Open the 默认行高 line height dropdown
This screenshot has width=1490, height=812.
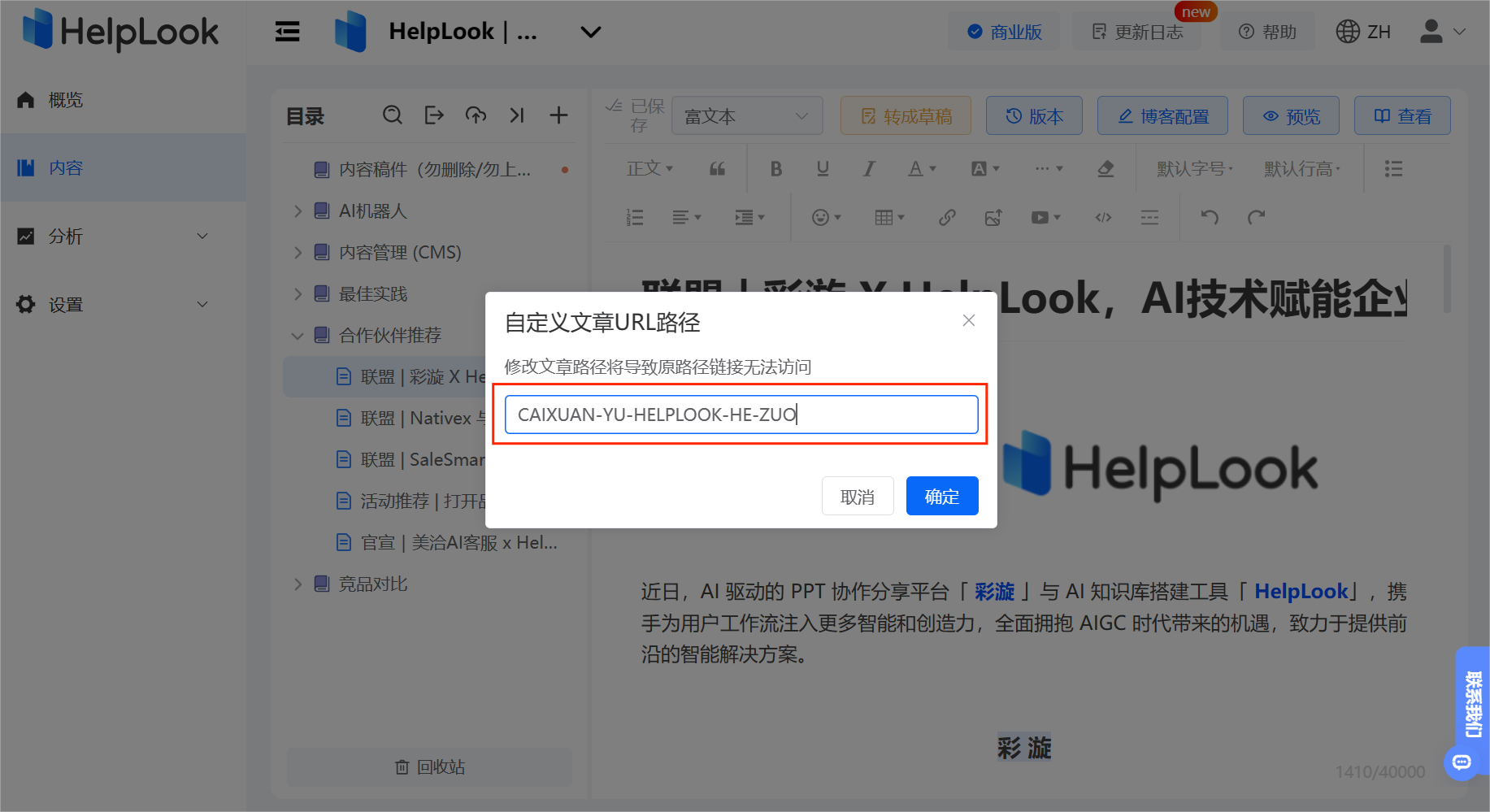(x=1302, y=168)
